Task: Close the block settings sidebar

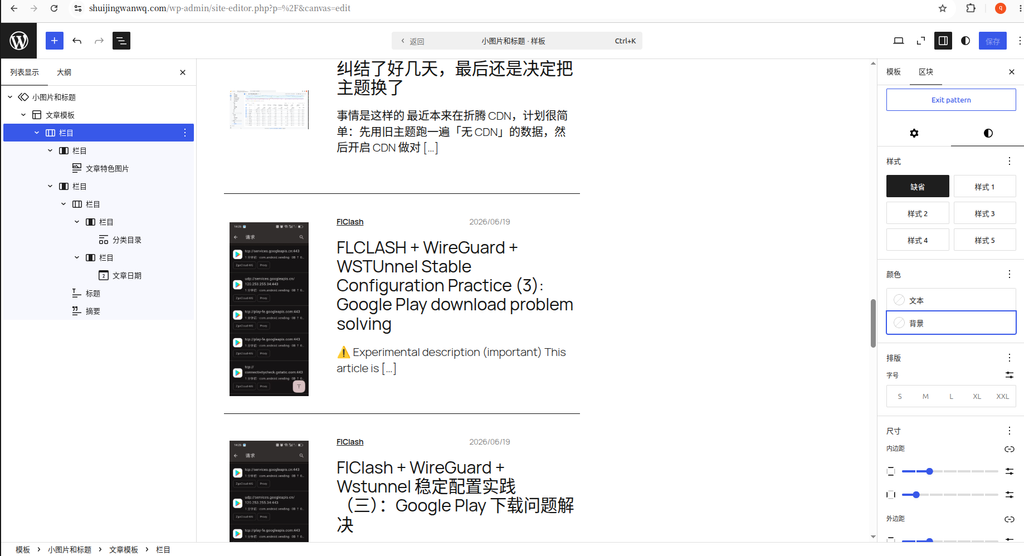Action: point(1012,72)
